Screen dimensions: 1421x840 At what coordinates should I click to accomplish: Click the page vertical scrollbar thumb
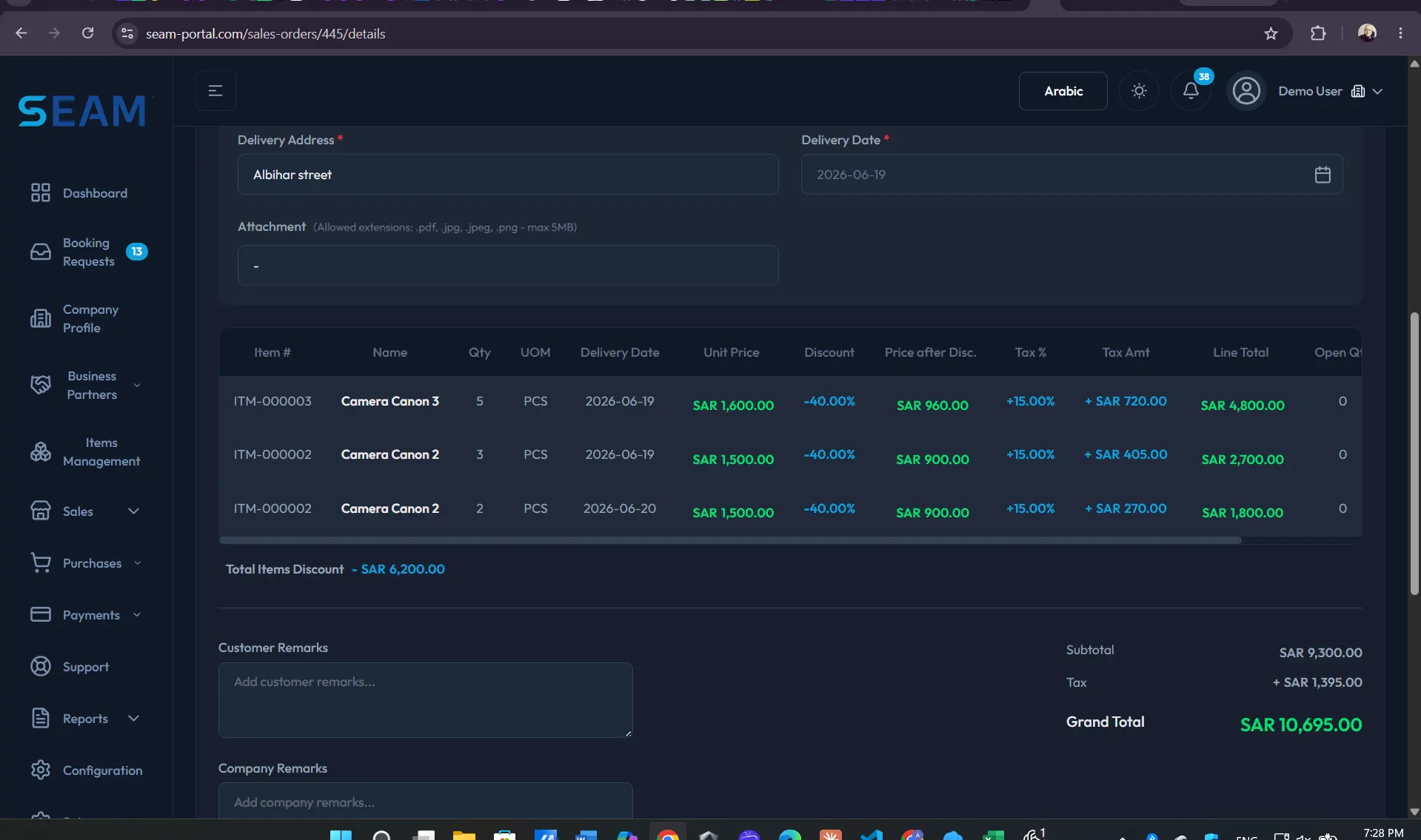point(1414,453)
